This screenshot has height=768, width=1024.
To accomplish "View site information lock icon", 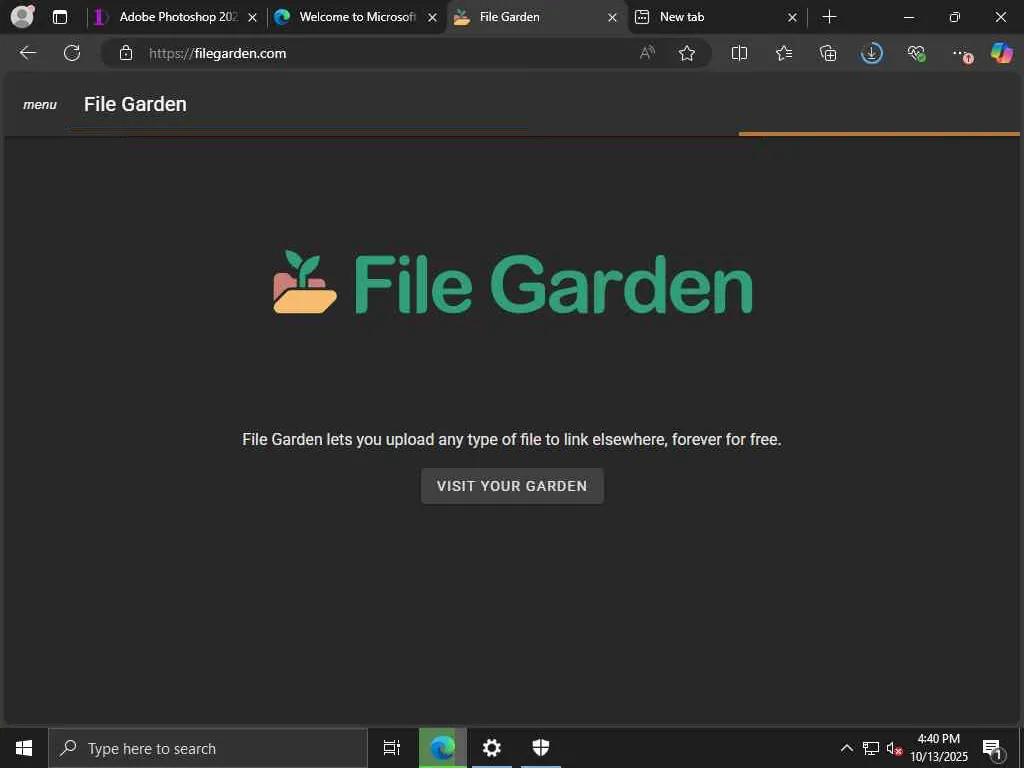I will pos(126,53).
